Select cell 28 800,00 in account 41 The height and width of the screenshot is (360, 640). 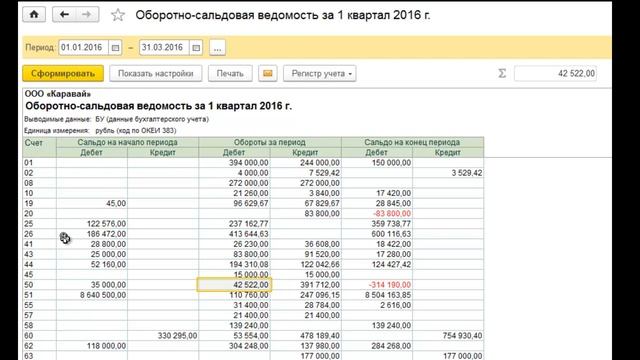(x=92, y=244)
